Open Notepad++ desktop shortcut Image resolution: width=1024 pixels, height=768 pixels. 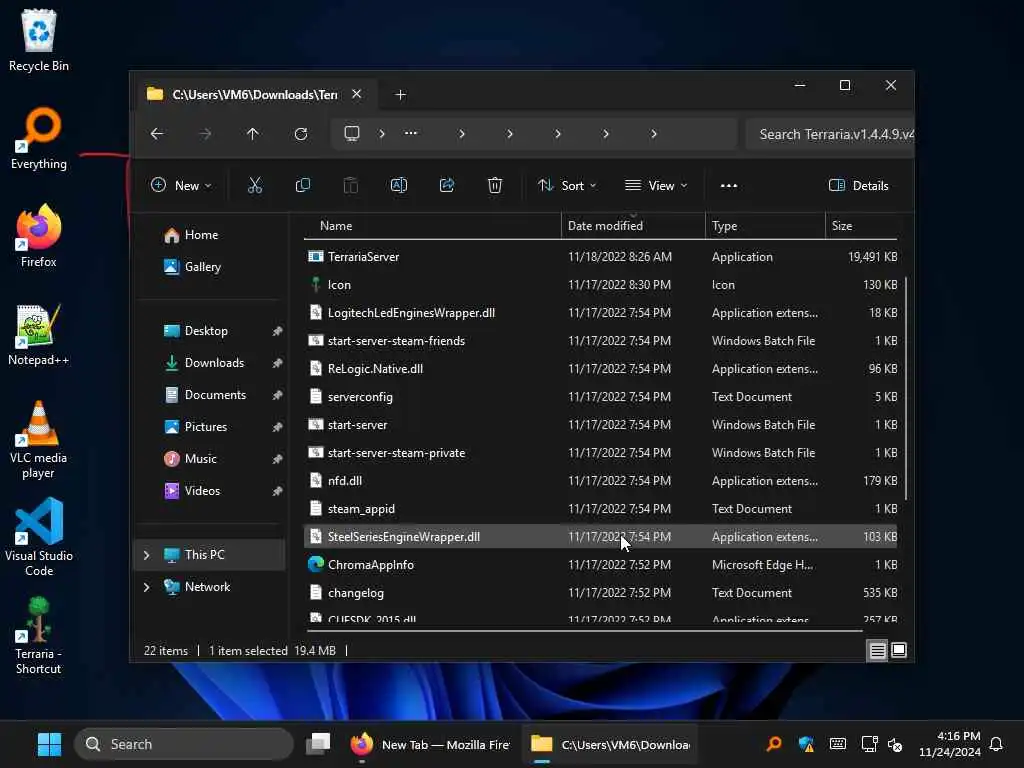point(39,334)
